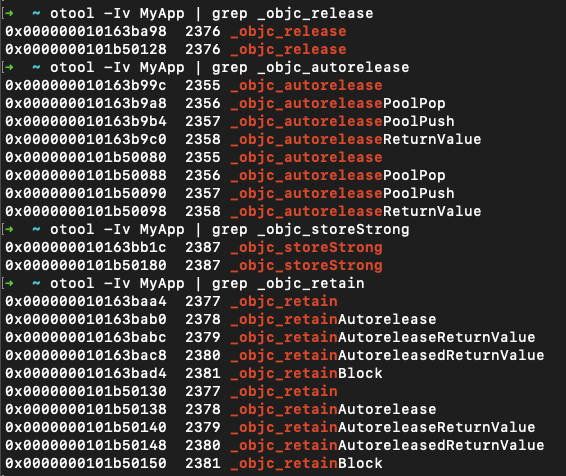Click _objc_retainBlock at address 0x000000010163bad4

pyautogui.click(x=306, y=374)
